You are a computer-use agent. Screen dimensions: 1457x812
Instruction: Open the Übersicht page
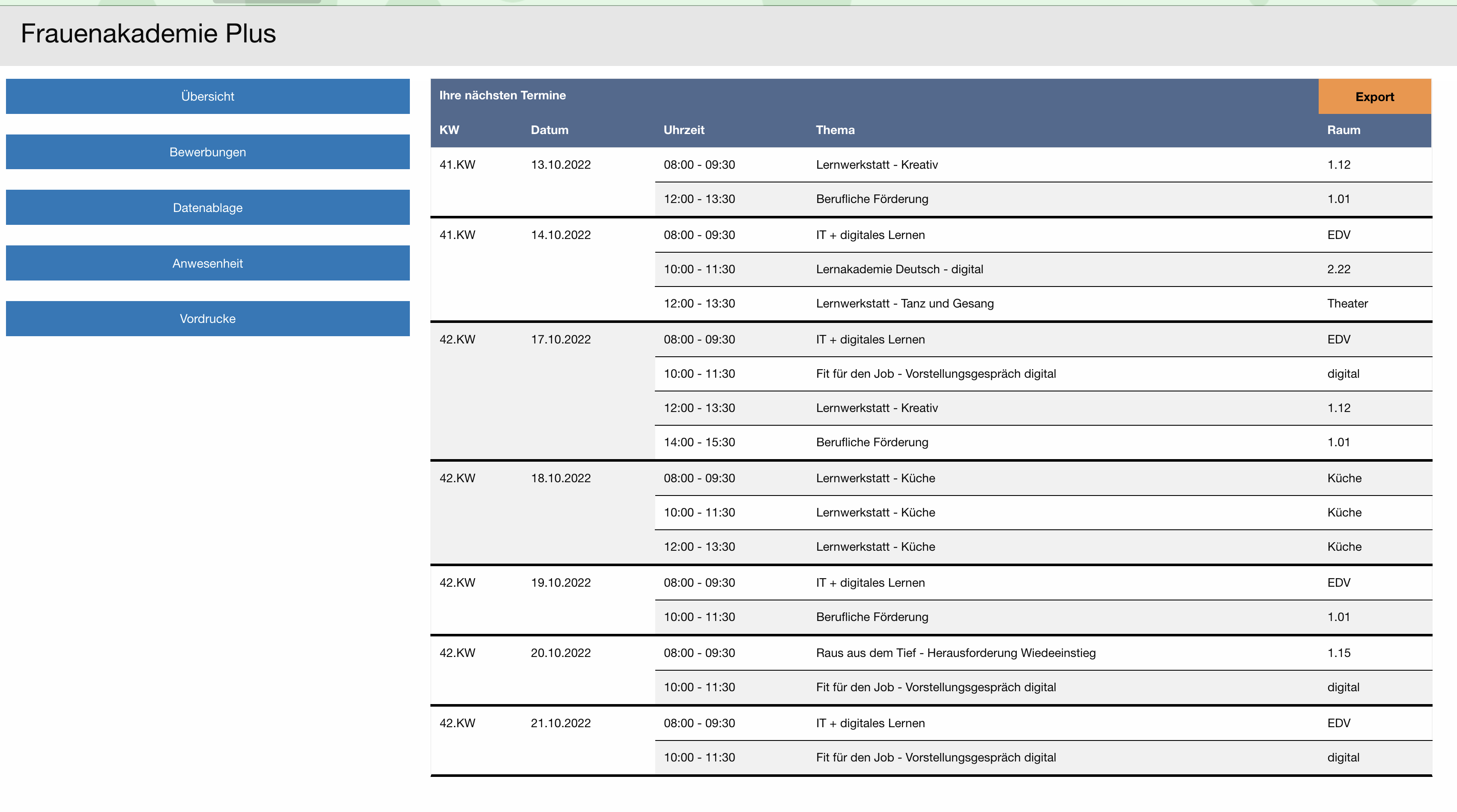[208, 96]
